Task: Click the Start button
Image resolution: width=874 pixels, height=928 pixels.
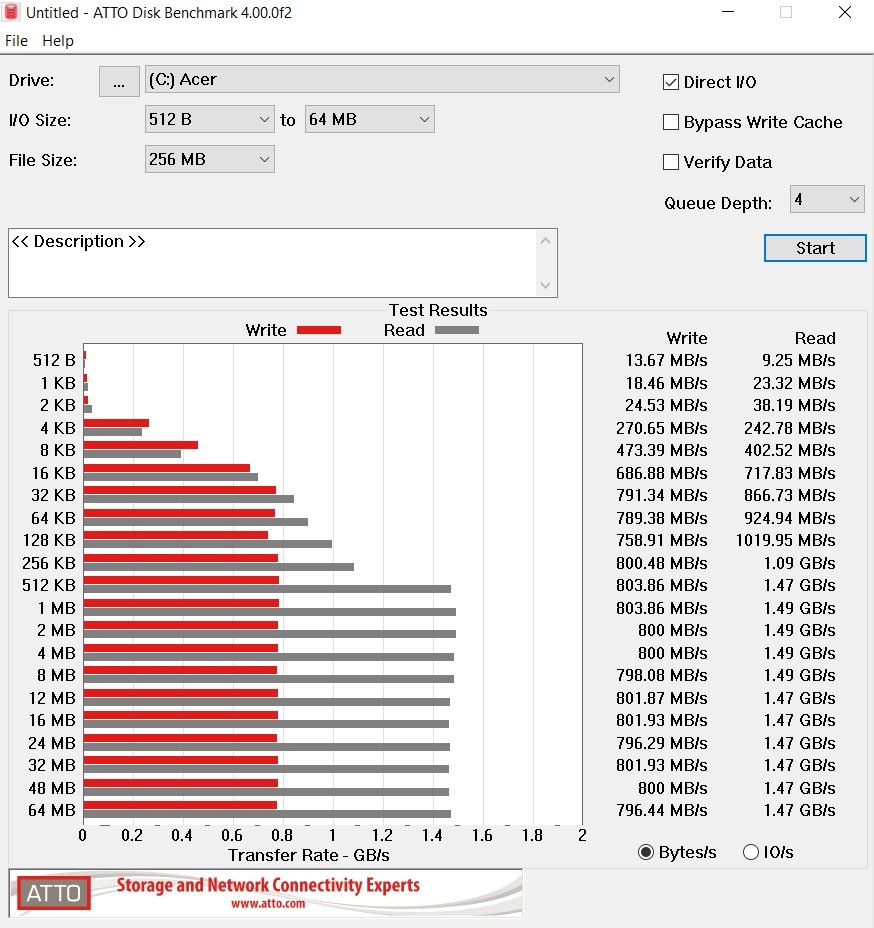Action: coord(815,248)
